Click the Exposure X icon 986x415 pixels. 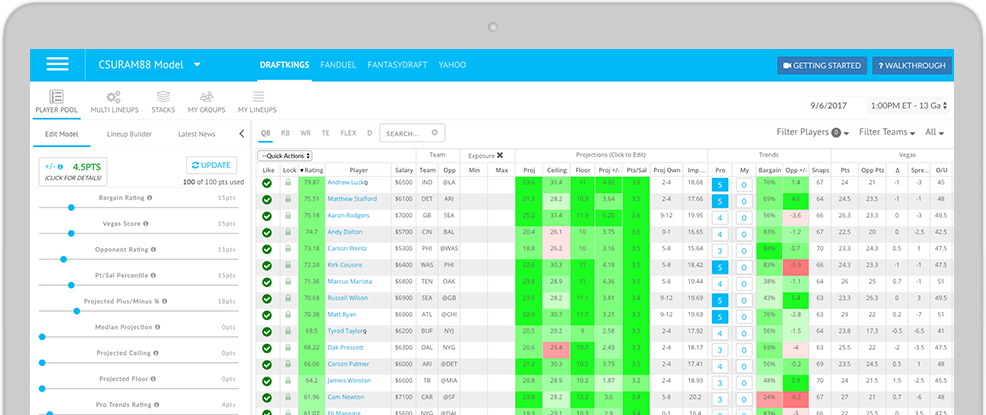(500, 155)
